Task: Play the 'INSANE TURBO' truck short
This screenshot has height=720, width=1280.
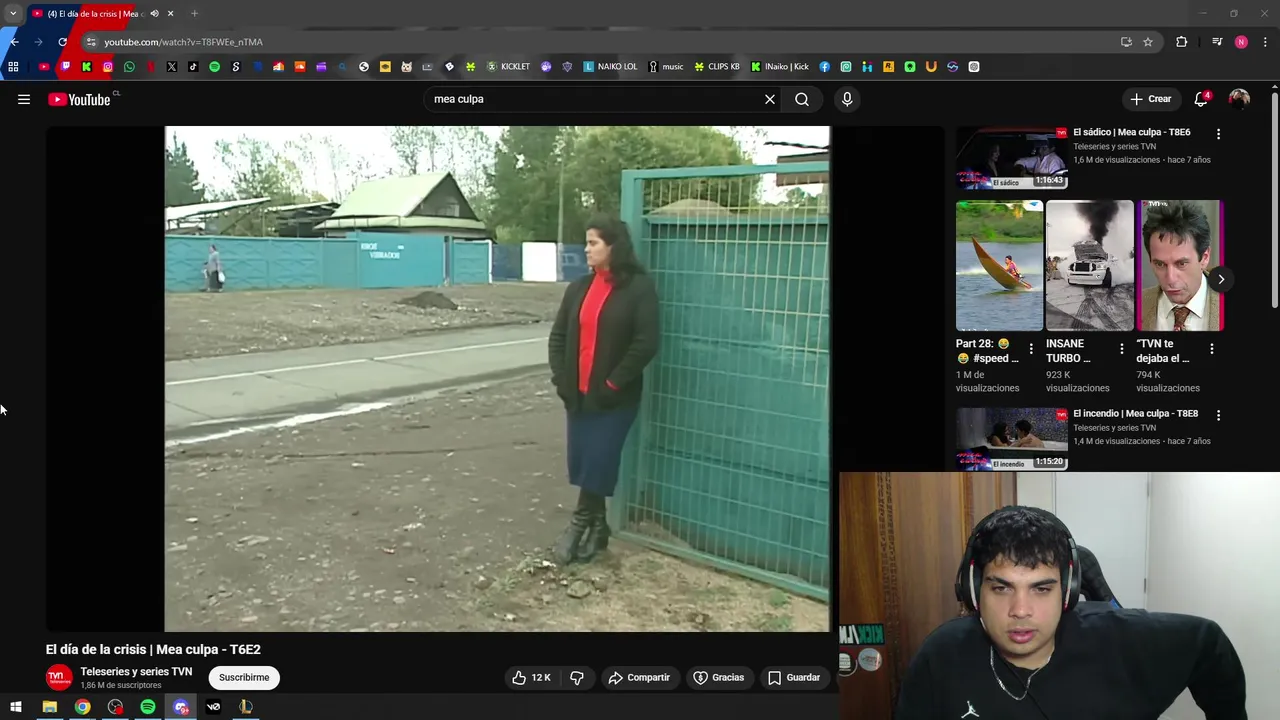Action: pos(1090,265)
